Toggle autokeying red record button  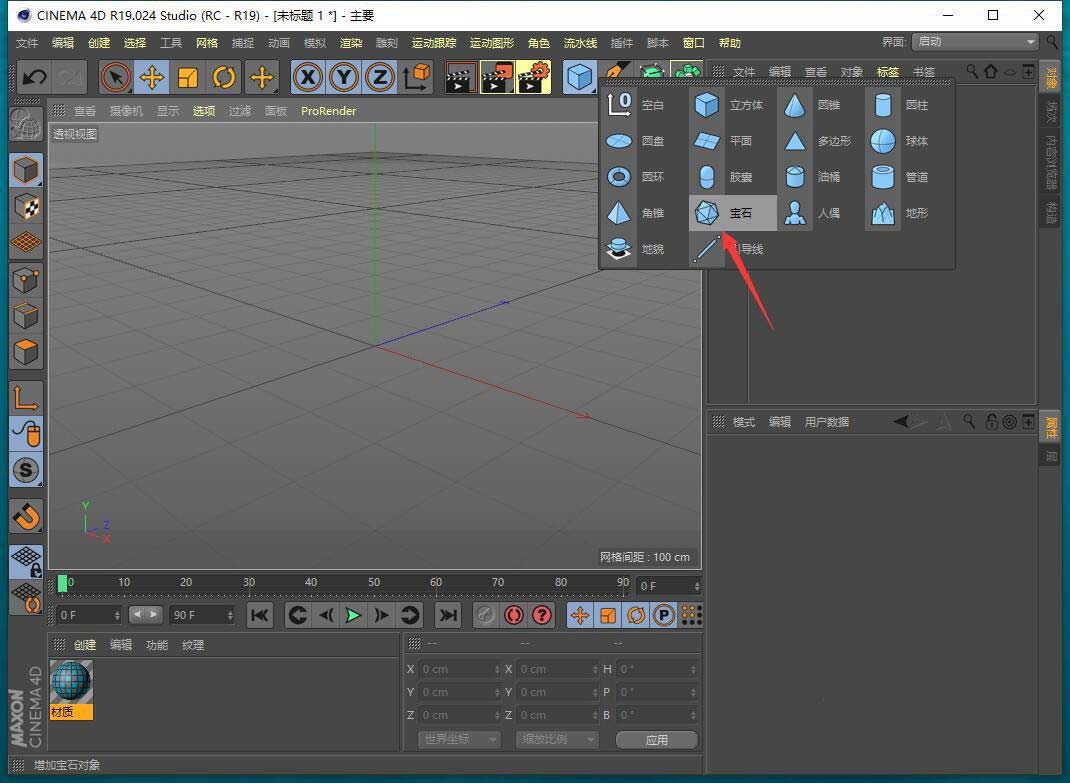(x=513, y=615)
